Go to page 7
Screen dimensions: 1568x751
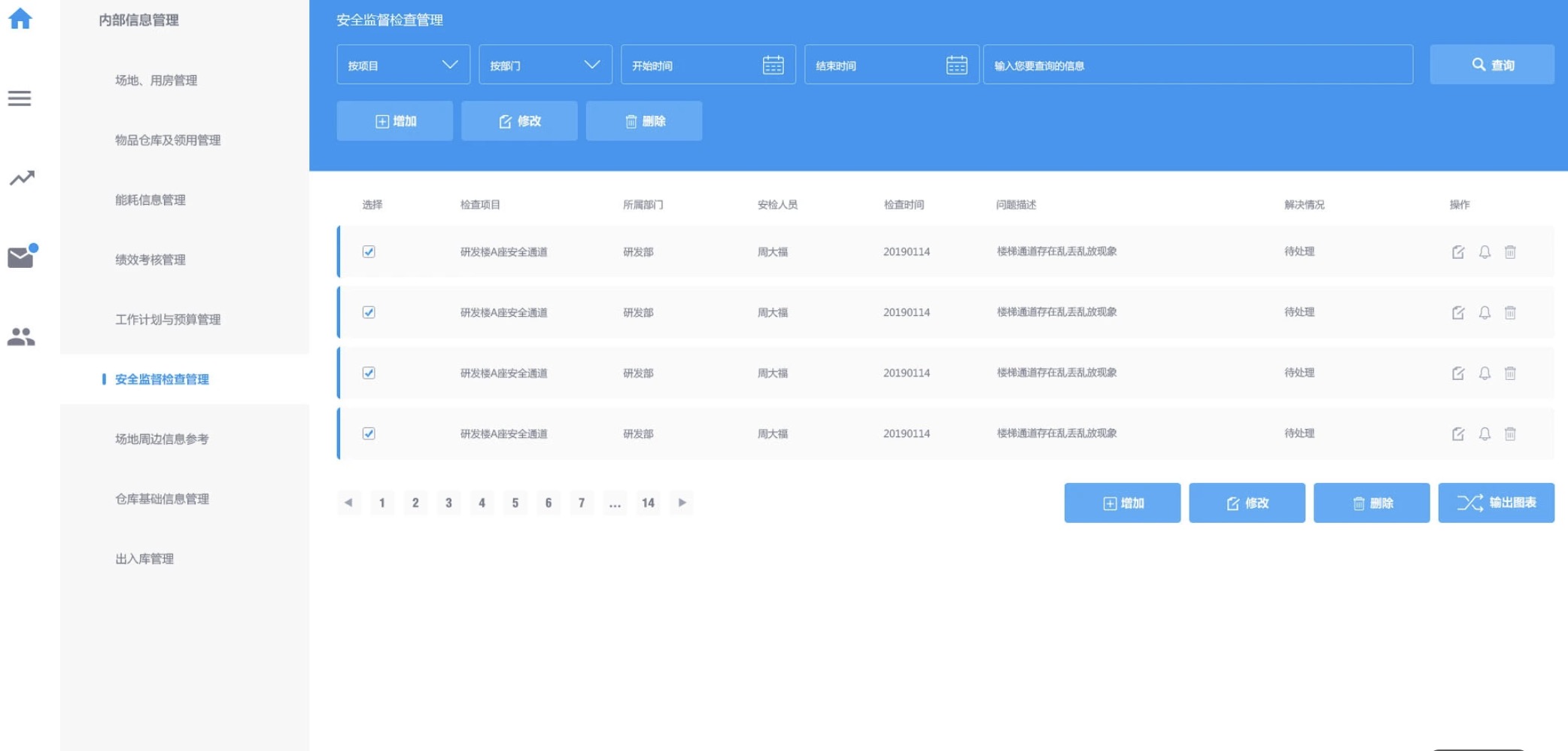[582, 503]
